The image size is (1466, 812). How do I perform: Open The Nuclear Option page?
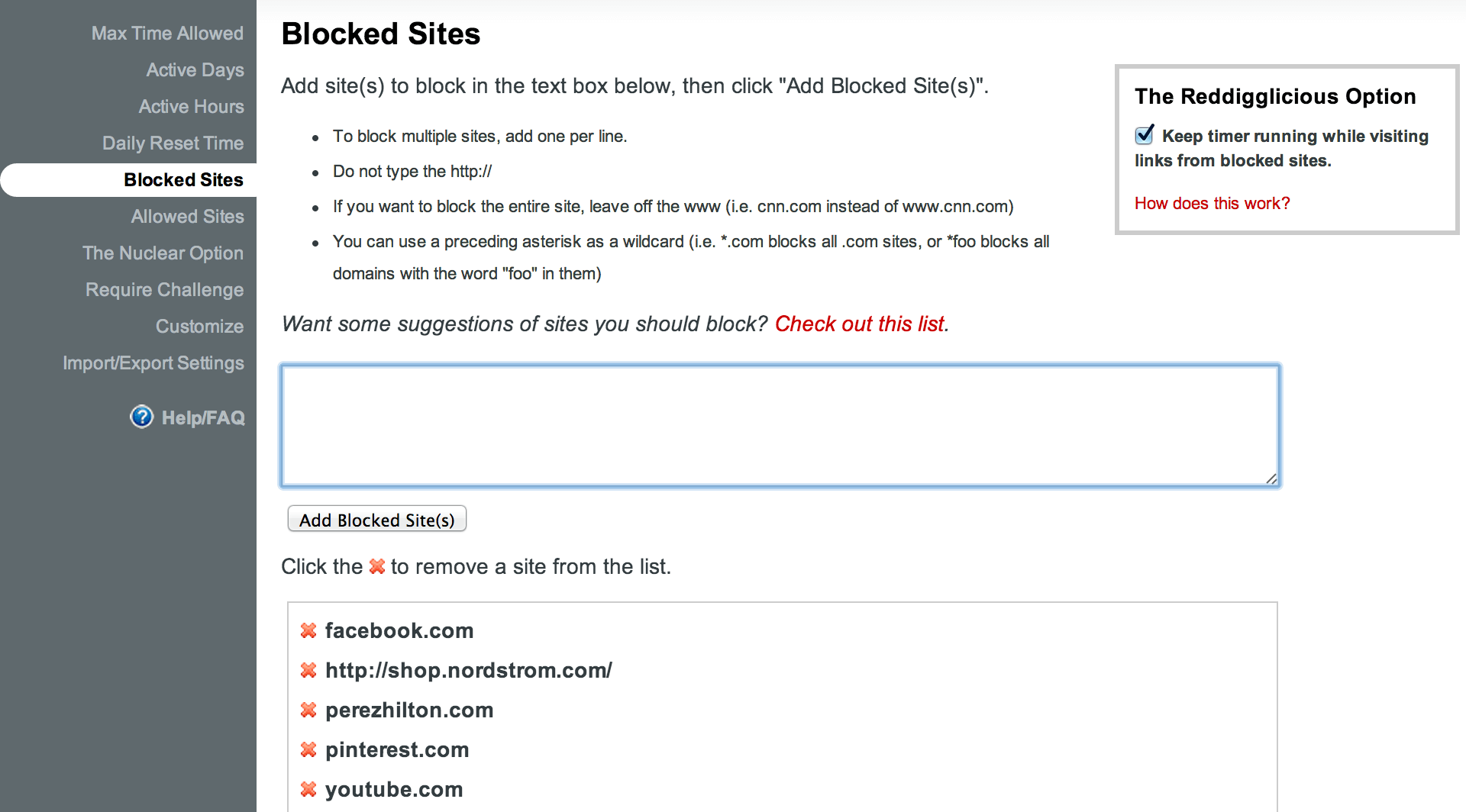coord(163,253)
